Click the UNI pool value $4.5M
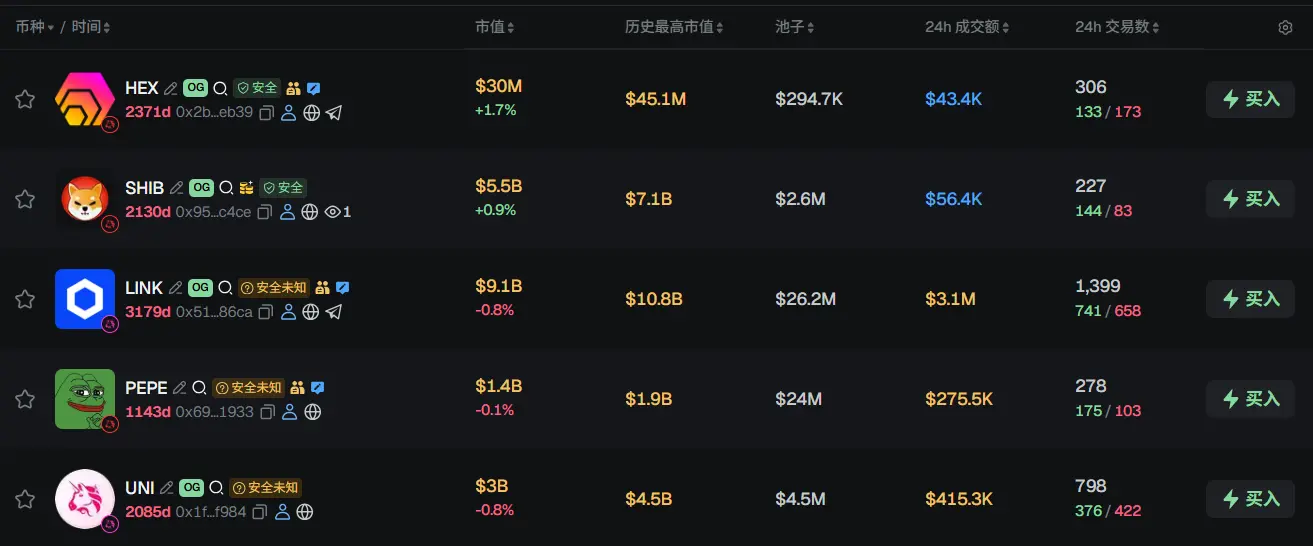 pyautogui.click(x=800, y=499)
